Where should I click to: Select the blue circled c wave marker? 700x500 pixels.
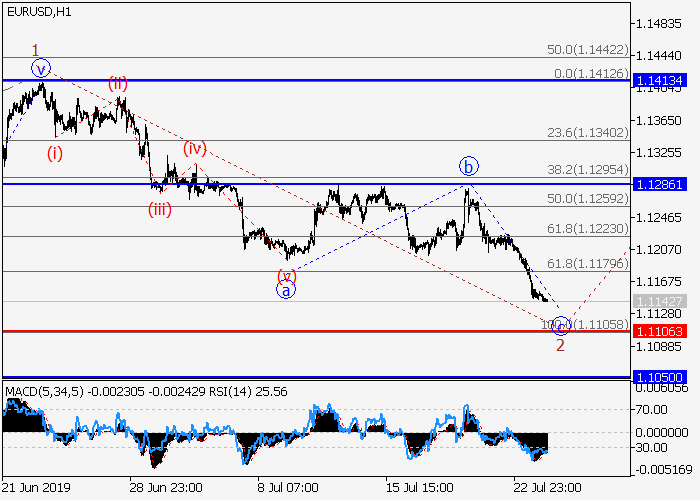click(562, 325)
